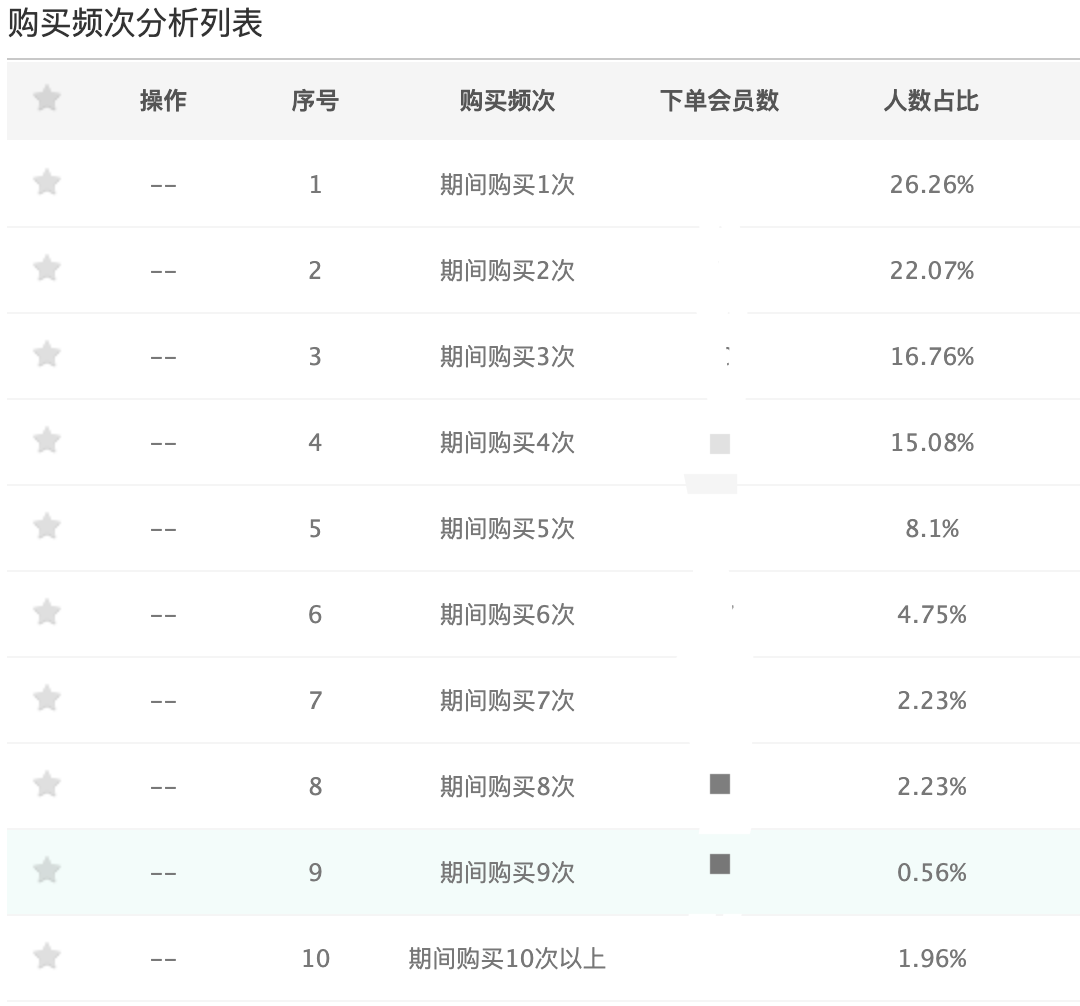The image size is (1080, 1006).
Task: Select the 期间购买9次 cell
Action: (507, 872)
